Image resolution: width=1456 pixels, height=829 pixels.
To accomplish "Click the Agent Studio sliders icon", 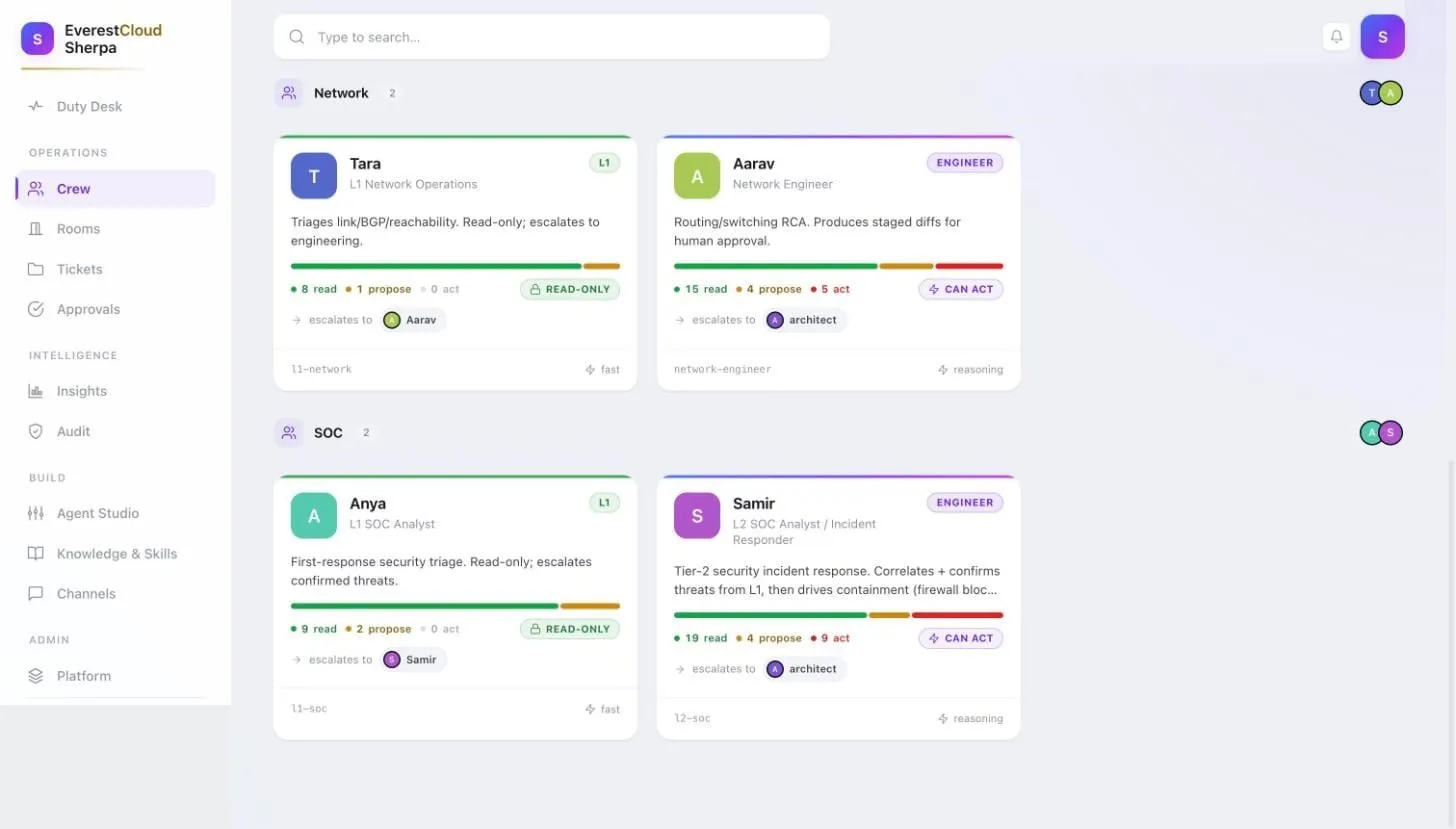I will tap(36, 513).
